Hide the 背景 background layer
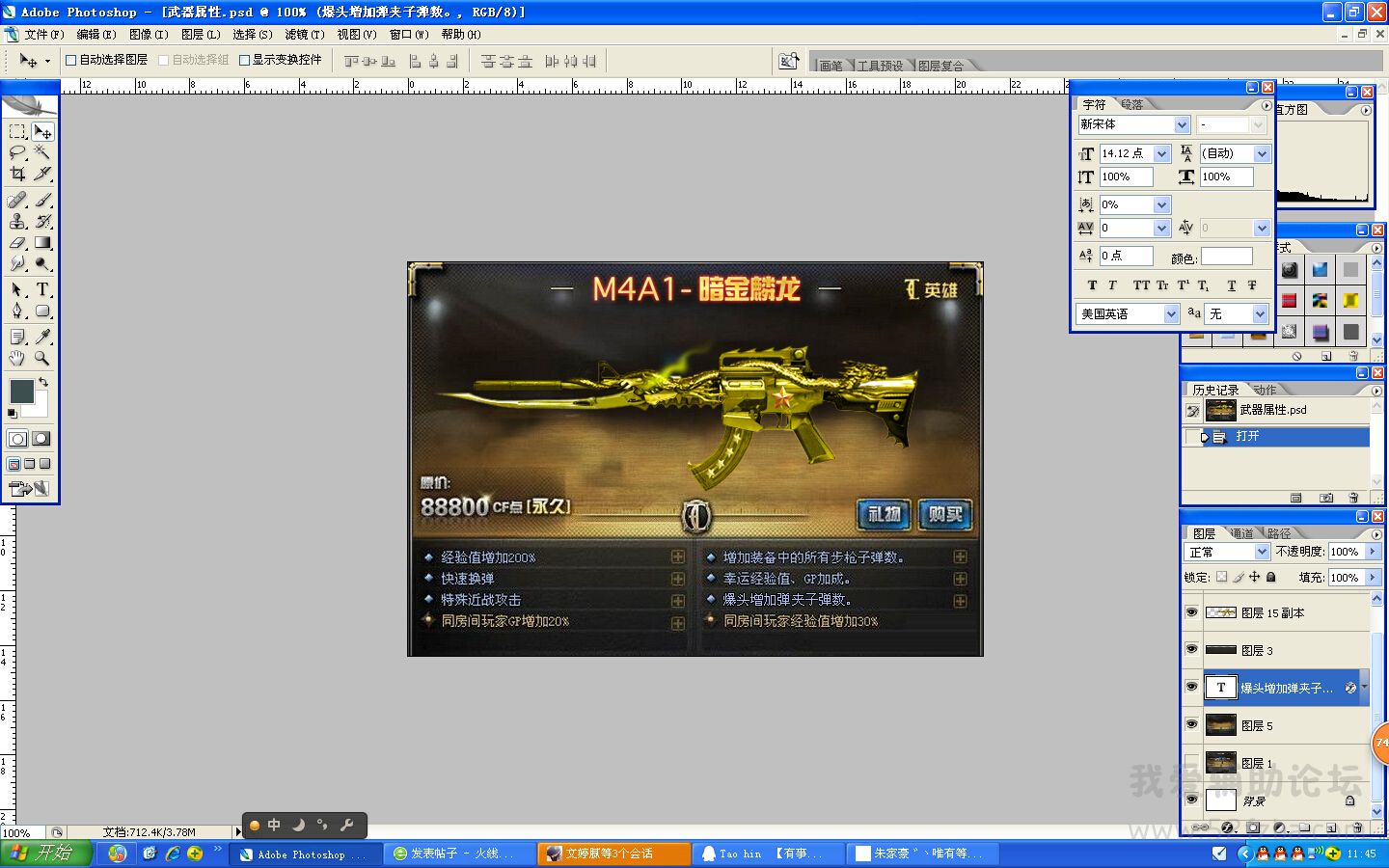The image size is (1389, 868). tap(1192, 800)
